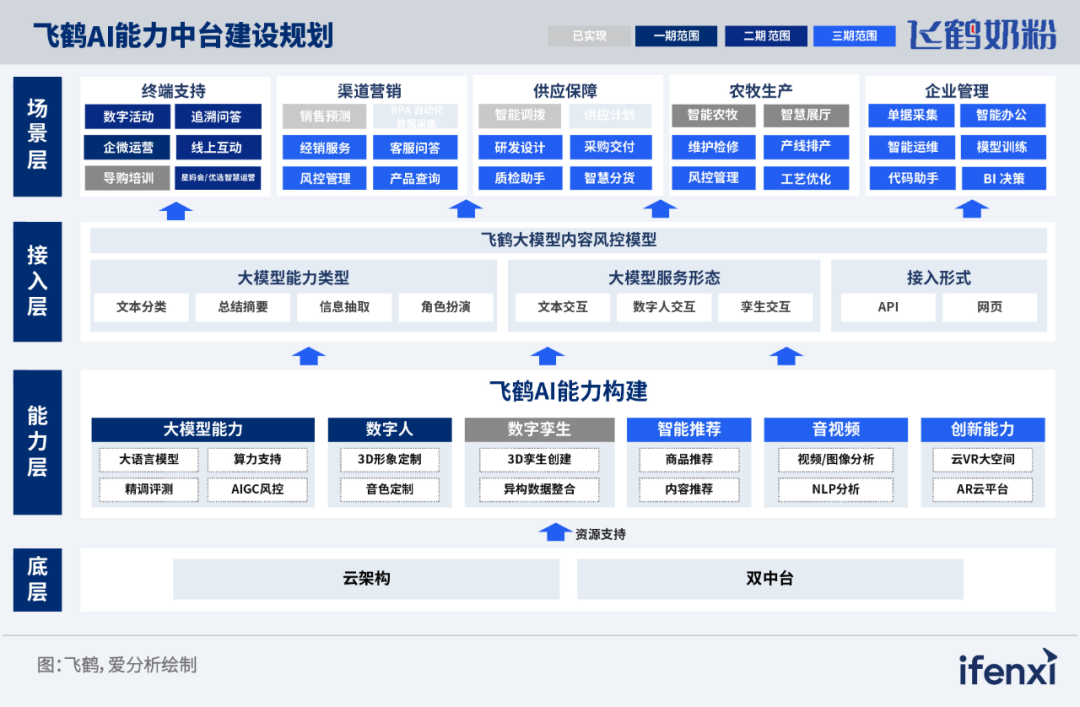The height and width of the screenshot is (707, 1080).
Task: Click the 底层 layer label
Action: (37, 580)
